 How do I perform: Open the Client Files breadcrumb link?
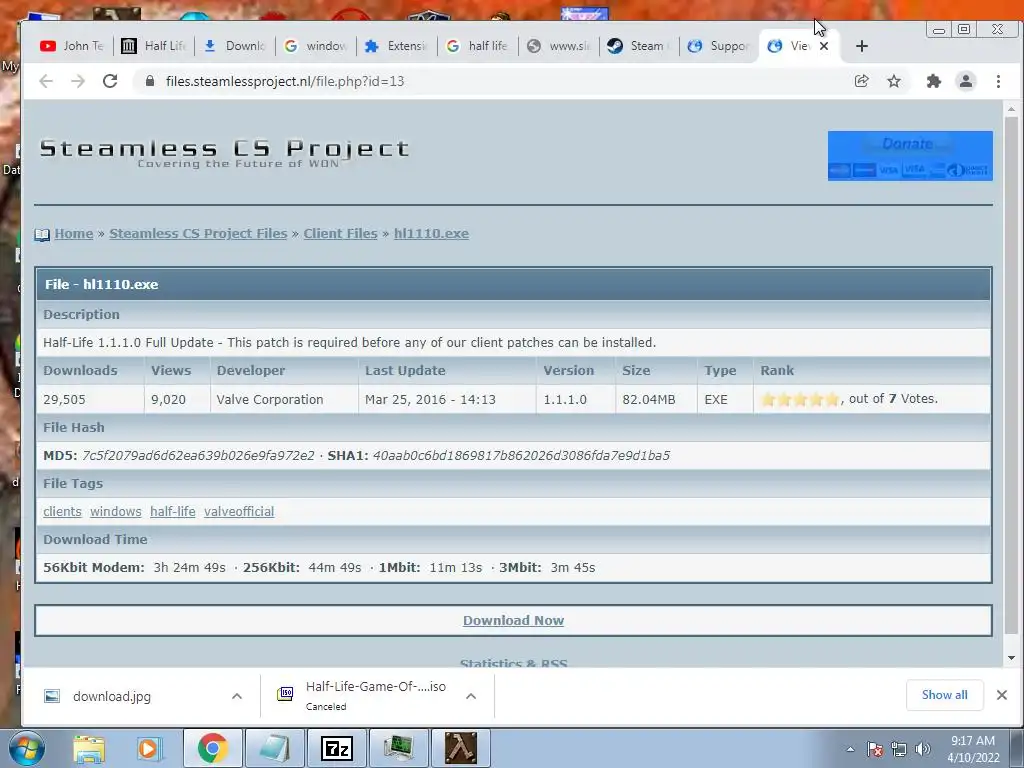click(x=340, y=234)
